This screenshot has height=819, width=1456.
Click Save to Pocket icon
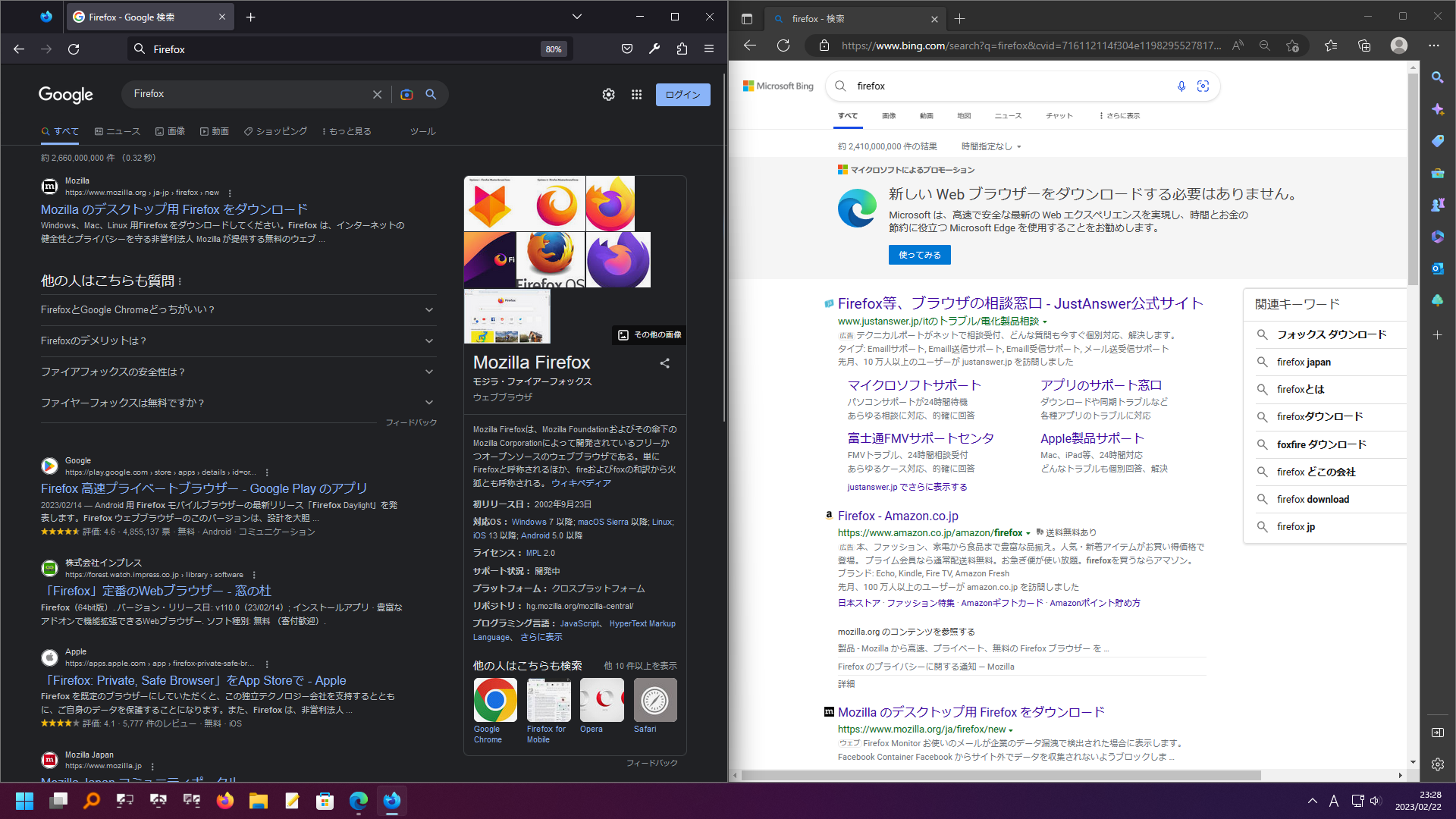tap(626, 49)
